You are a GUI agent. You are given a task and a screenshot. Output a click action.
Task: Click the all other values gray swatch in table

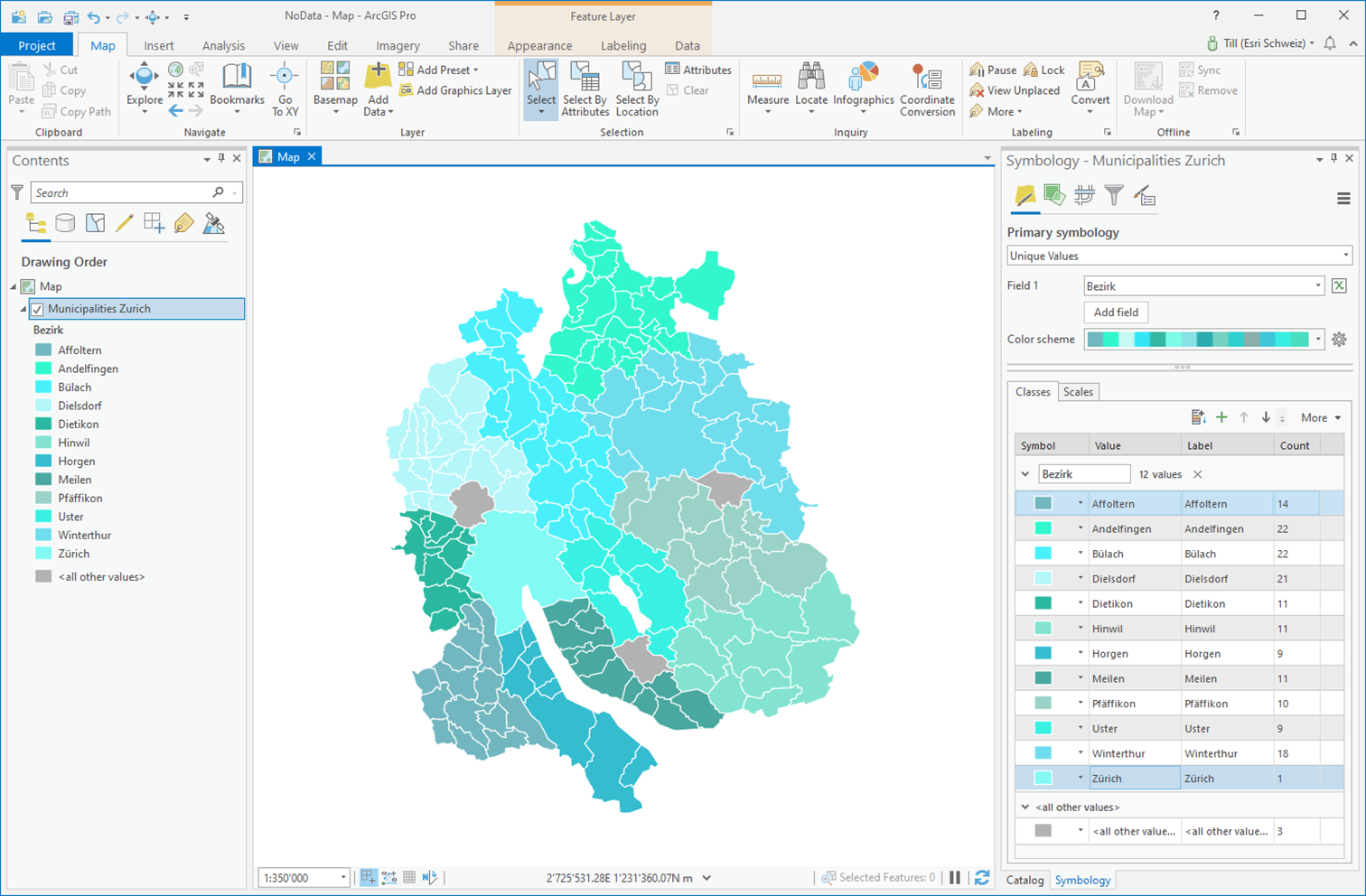pyautogui.click(x=1043, y=831)
